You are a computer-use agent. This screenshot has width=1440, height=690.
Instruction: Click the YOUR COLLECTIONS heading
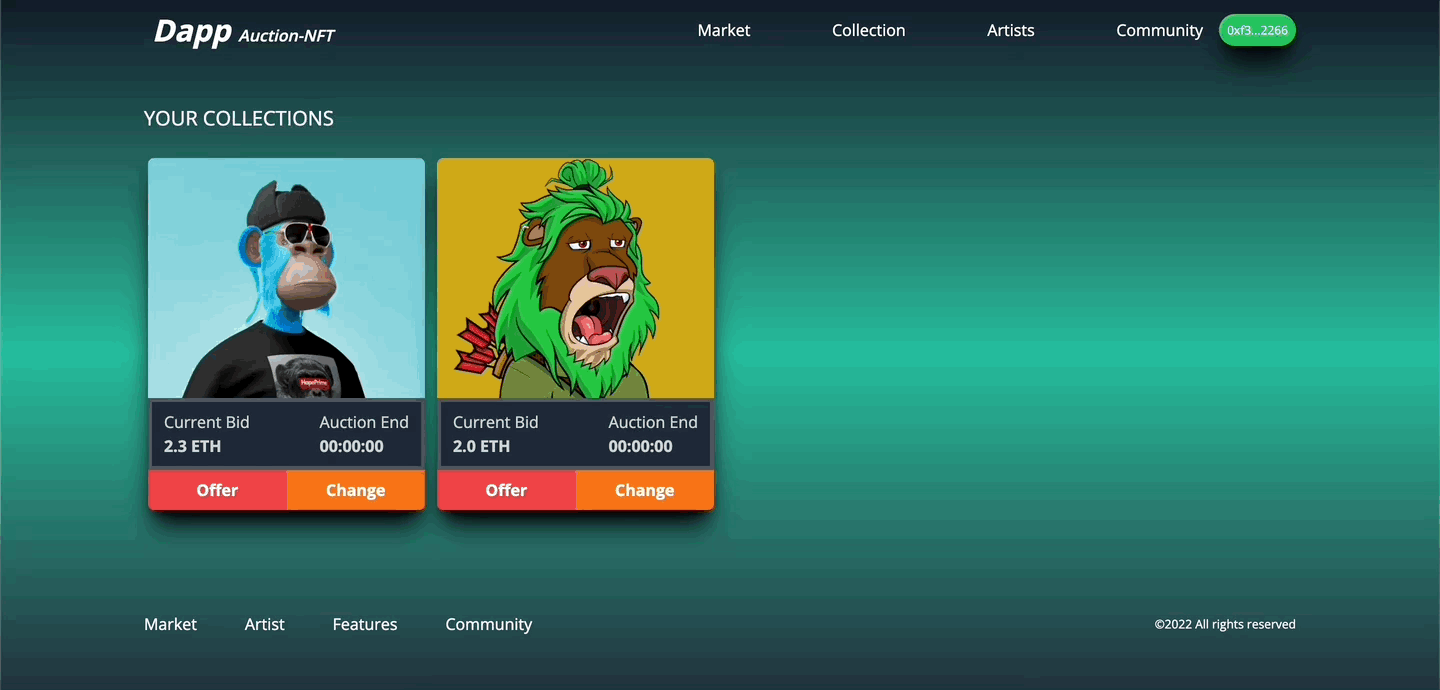coord(239,118)
